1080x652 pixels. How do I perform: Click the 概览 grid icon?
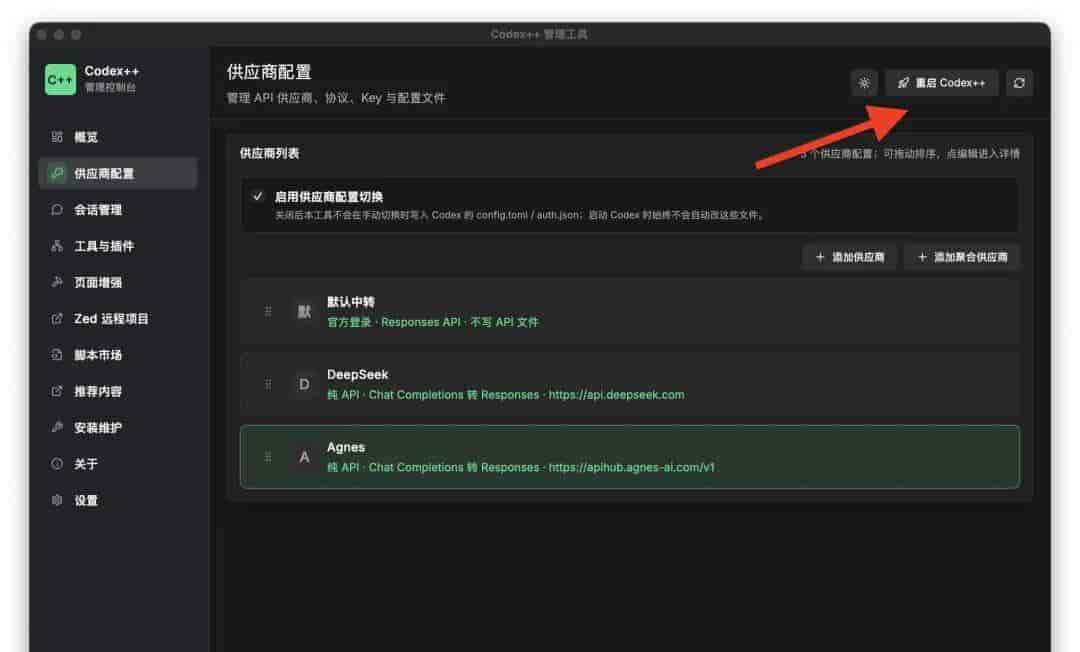[x=57, y=137]
